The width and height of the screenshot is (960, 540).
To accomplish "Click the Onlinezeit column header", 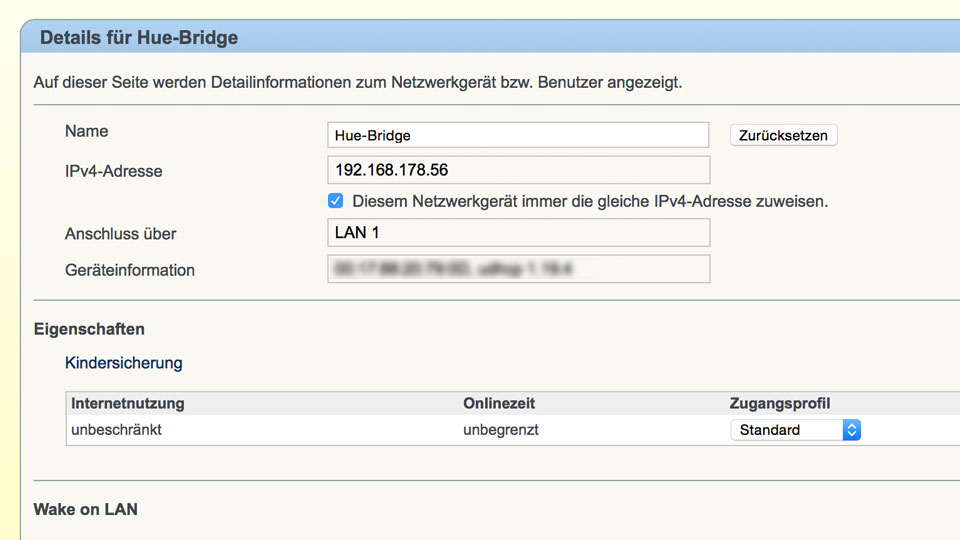I will 499,404.
